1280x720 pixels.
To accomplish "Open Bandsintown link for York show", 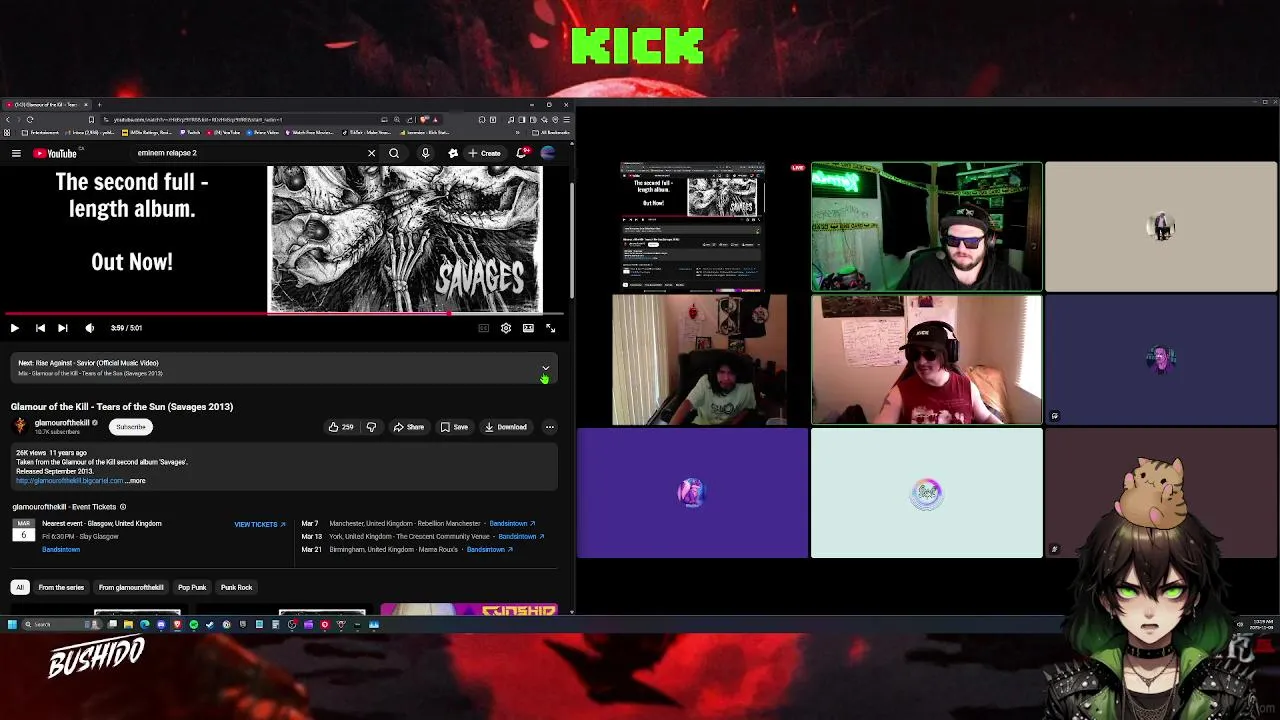I will [x=521, y=536].
